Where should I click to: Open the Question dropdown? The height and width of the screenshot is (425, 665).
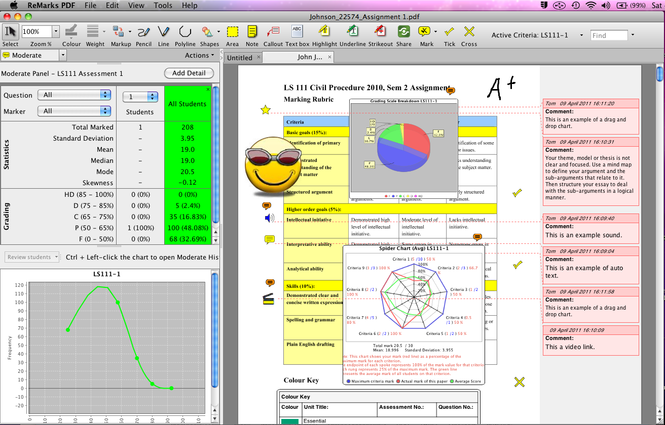[x=74, y=95]
